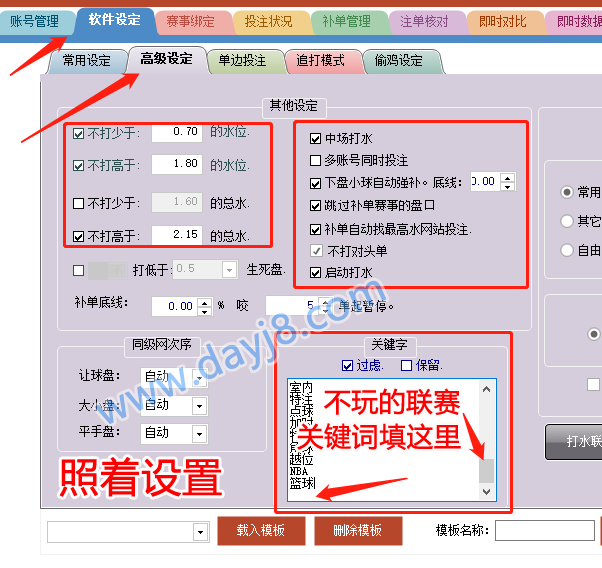
Task: Open the 追打模式 sub-tab
Action: (321, 61)
